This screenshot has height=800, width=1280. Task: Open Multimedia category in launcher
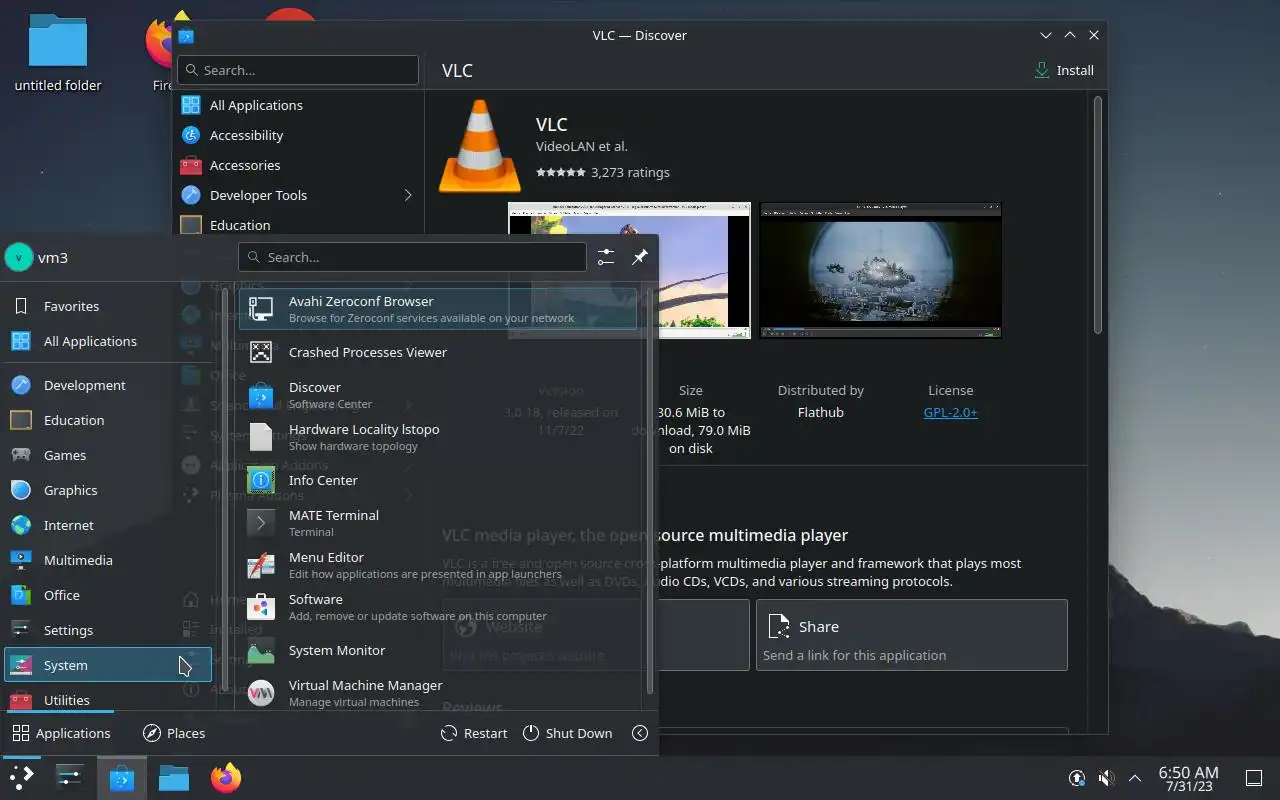(108, 560)
